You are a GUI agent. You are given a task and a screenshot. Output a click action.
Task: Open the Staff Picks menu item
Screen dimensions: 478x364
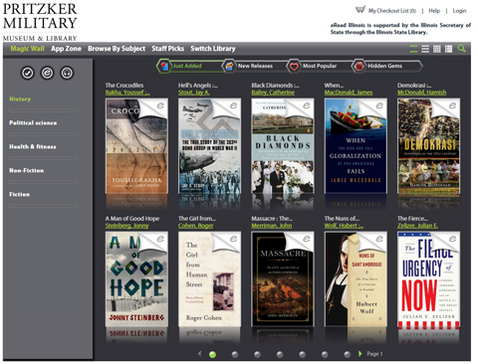point(168,49)
